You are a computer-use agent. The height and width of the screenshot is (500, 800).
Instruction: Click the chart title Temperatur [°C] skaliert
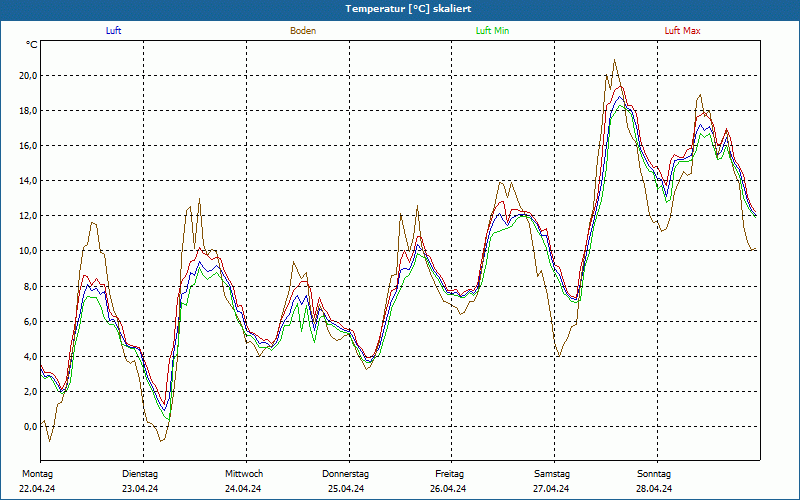click(408, 9)
